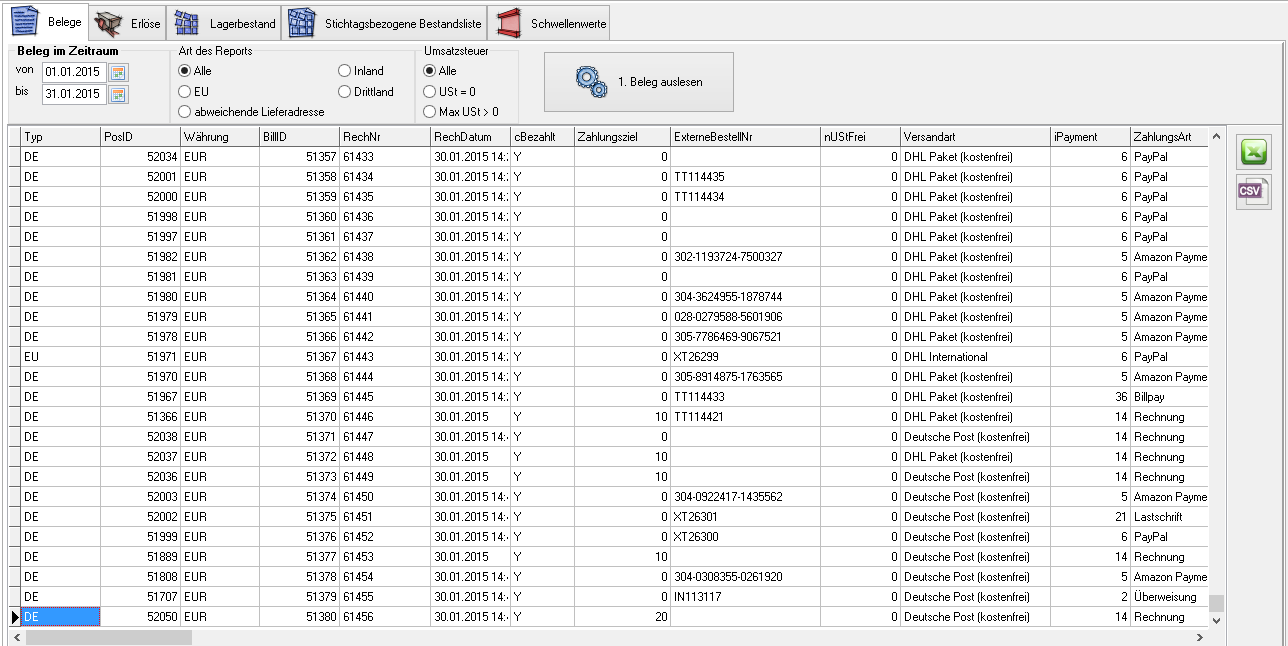1288x646 pixels.
Task: Select USt = 0 filter
Action: [x=430, y=92]
